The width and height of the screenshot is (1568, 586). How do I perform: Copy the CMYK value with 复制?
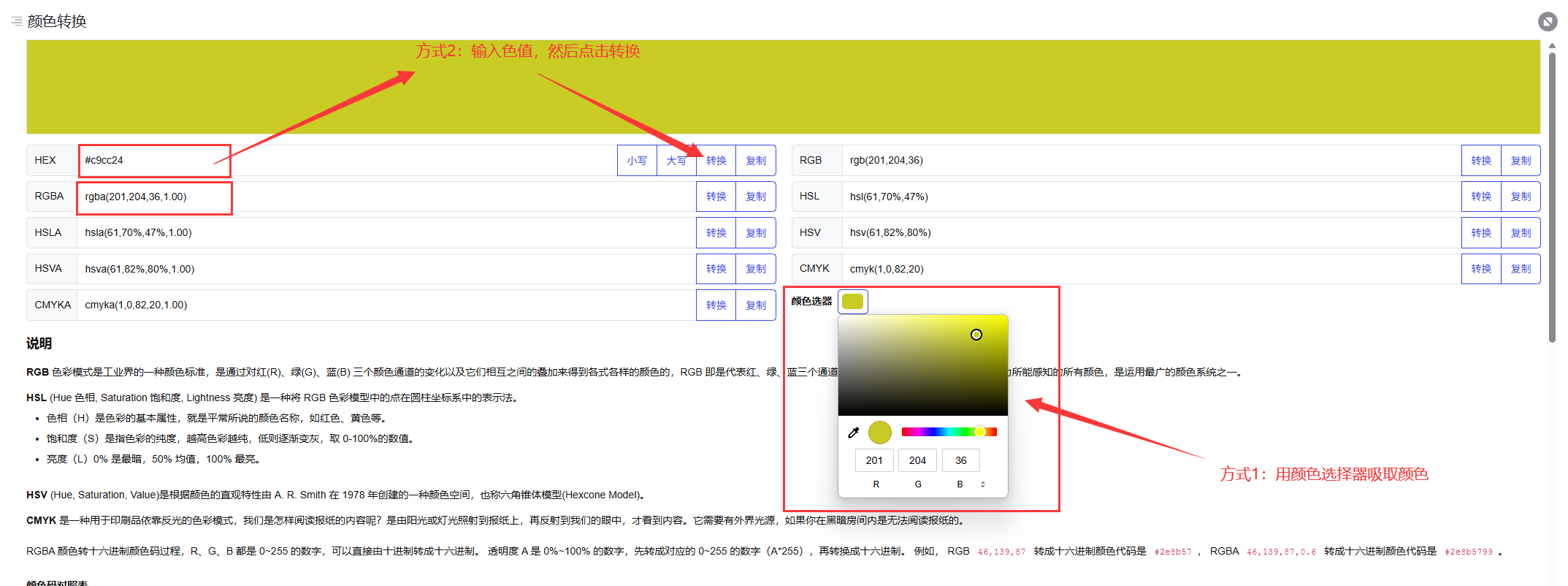click(1521, 269)
